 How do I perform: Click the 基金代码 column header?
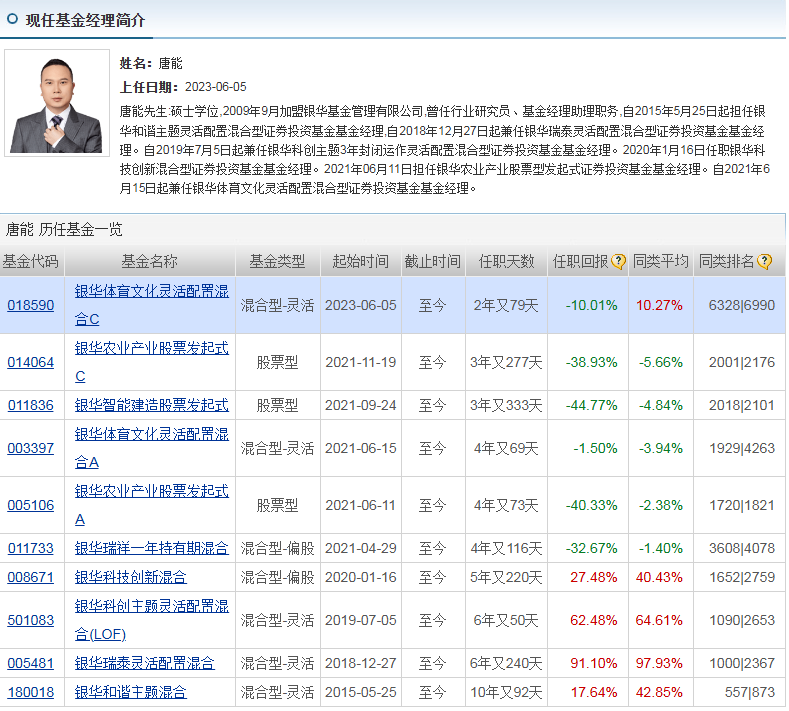tap(31, 262)
